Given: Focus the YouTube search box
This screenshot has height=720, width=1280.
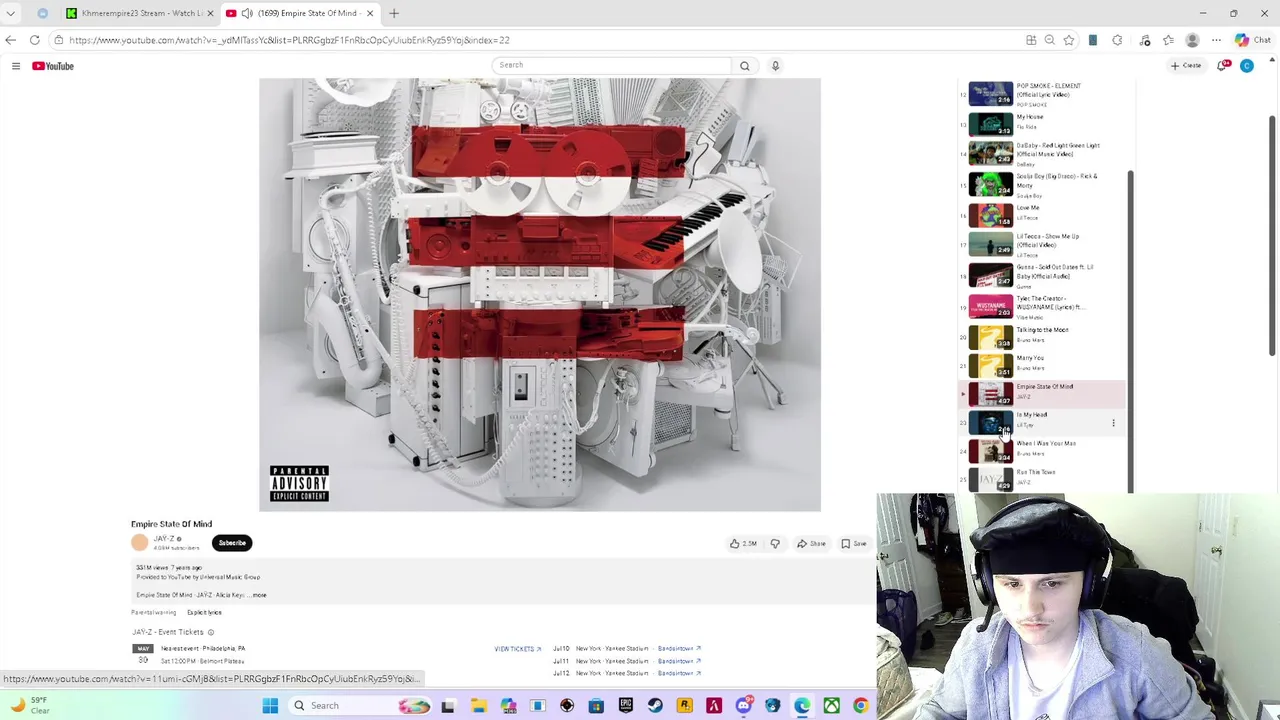Looking at the screenshot, I should [x=612, y=65].
